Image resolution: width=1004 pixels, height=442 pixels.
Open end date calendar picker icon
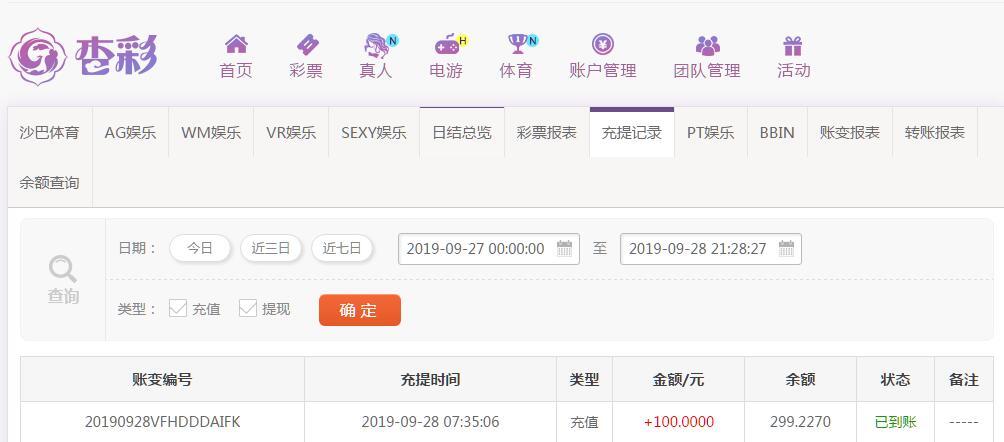pos(786,249)
